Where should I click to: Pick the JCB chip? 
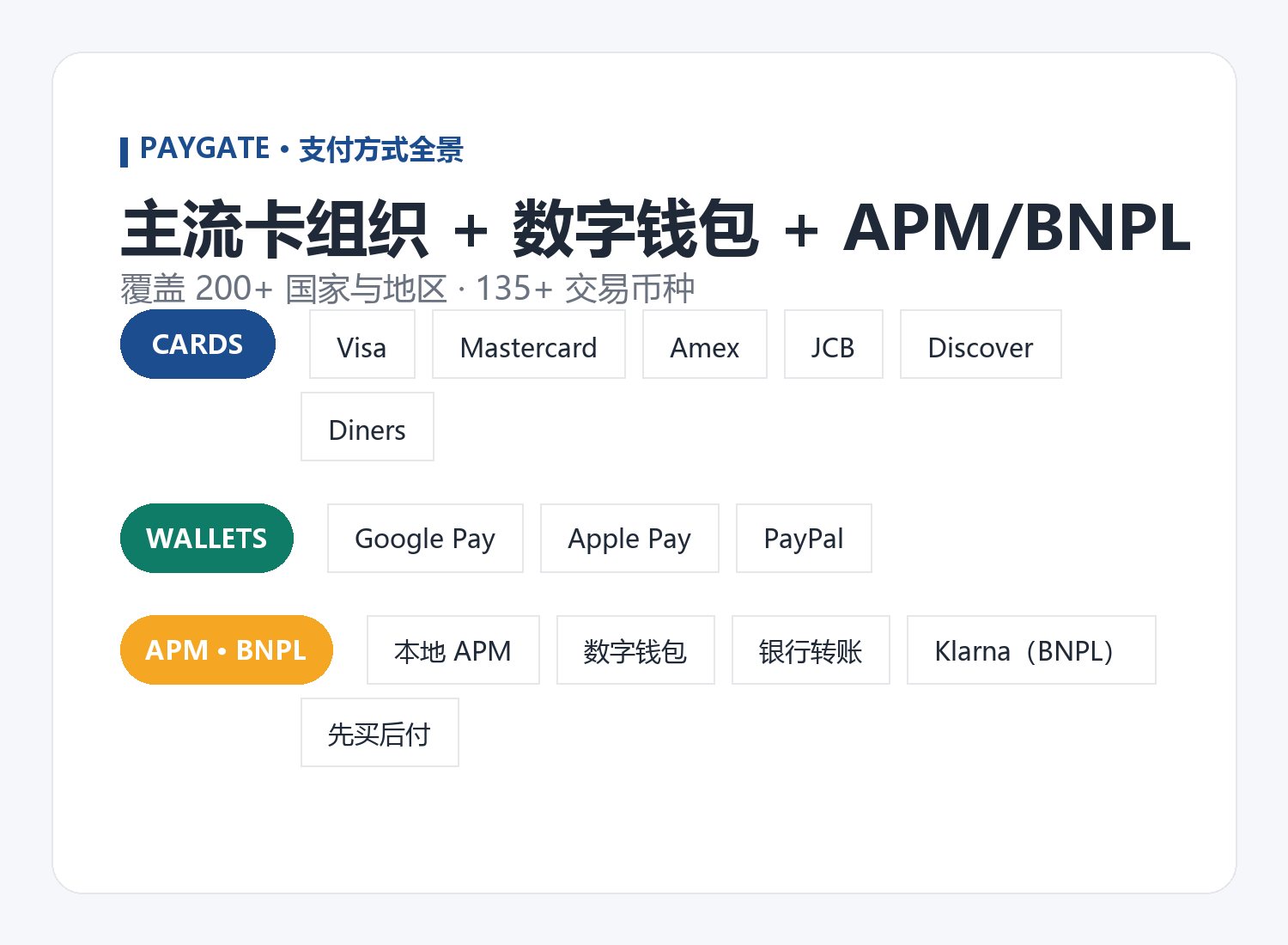click(x=834, y=344)
